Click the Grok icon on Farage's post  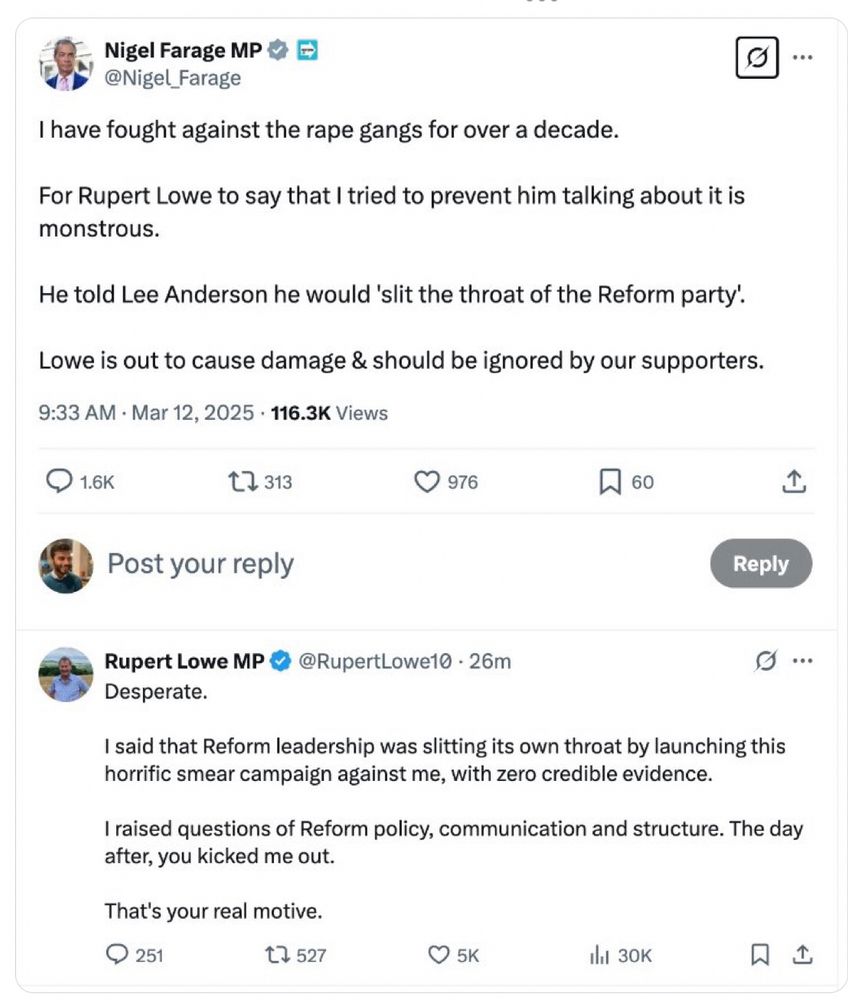pos(756,58)
